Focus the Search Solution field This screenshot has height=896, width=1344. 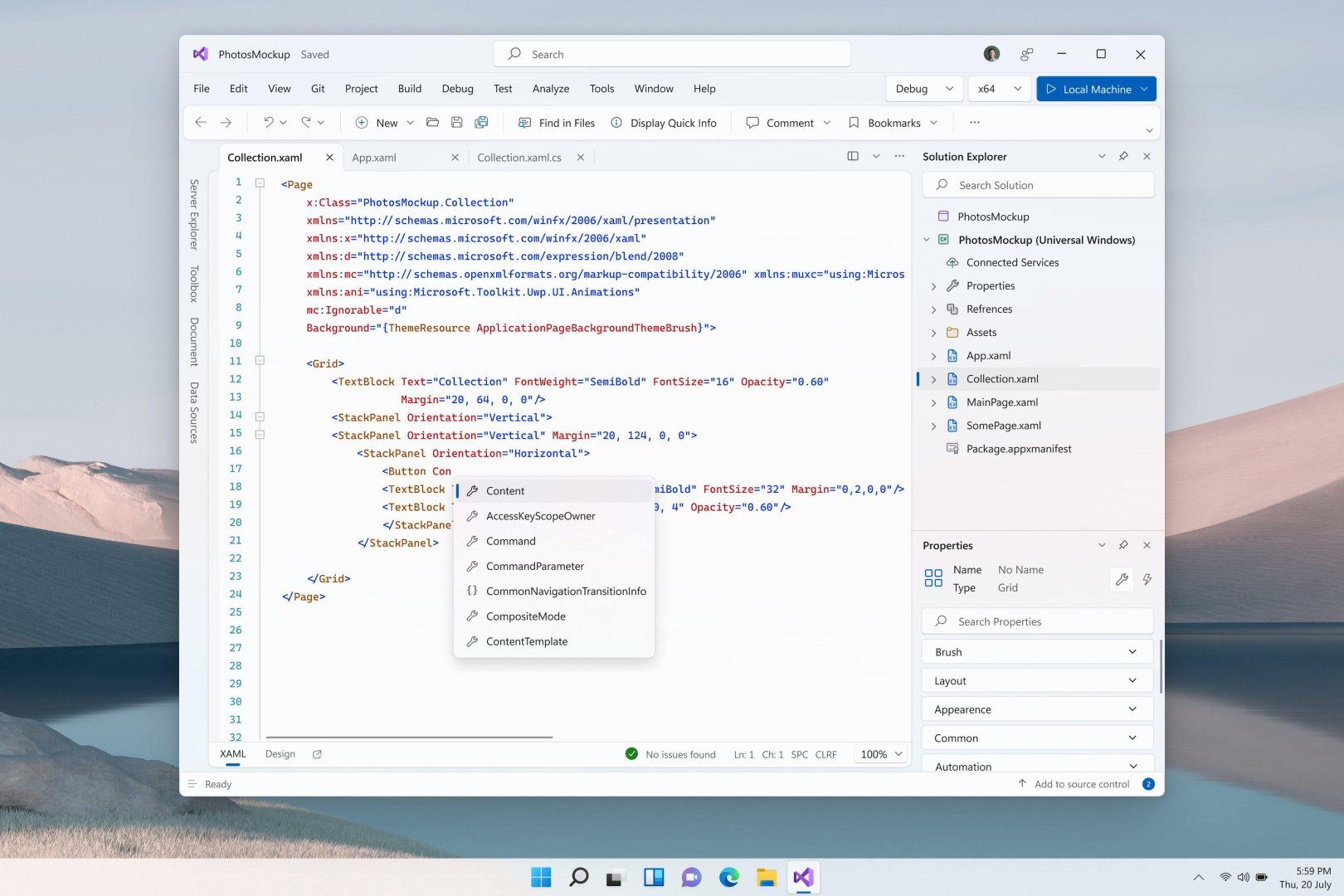coord(1038,185)
